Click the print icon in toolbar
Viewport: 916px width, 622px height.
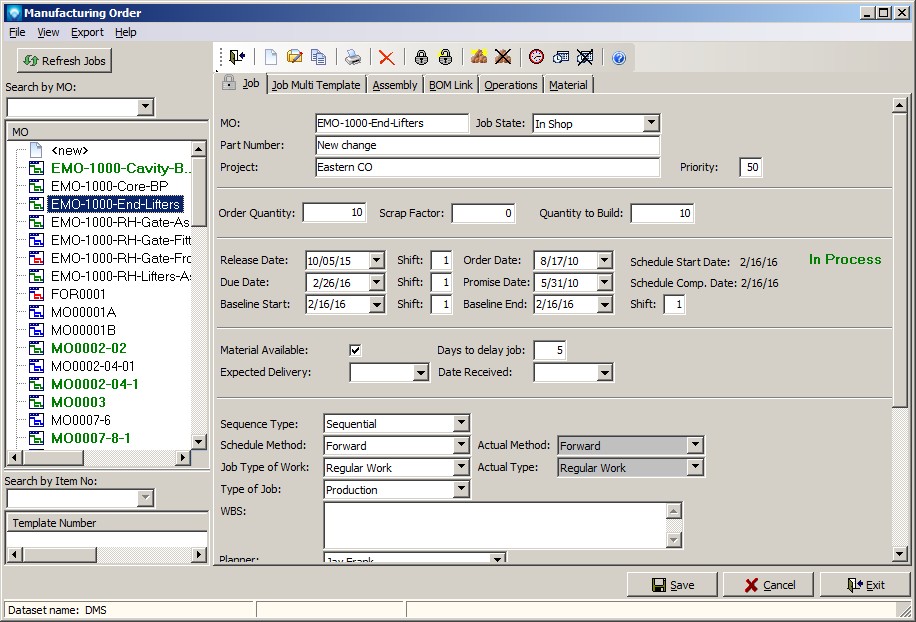[x=353, y=57]
